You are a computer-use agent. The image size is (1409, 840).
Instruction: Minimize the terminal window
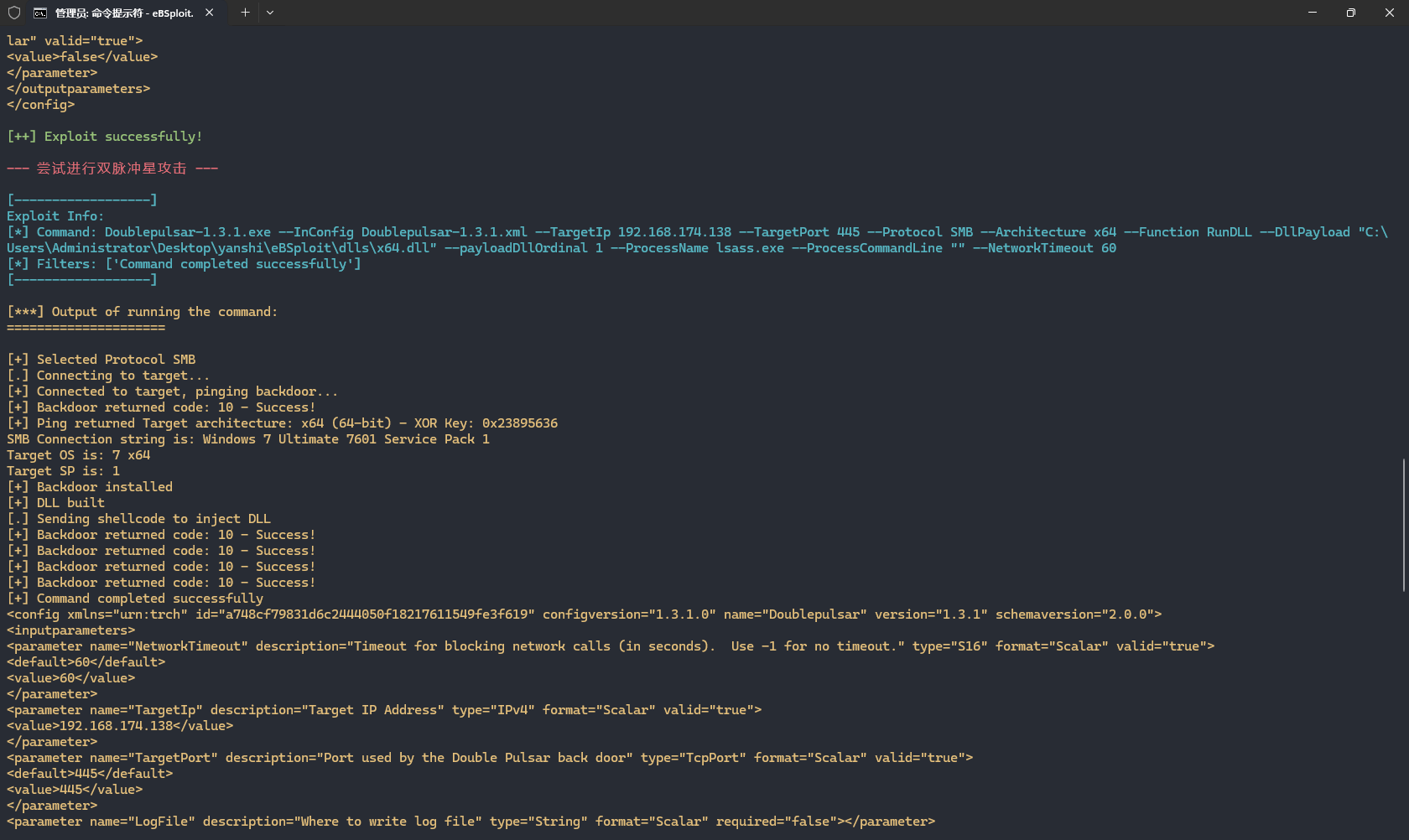[x=1313, y=13]
